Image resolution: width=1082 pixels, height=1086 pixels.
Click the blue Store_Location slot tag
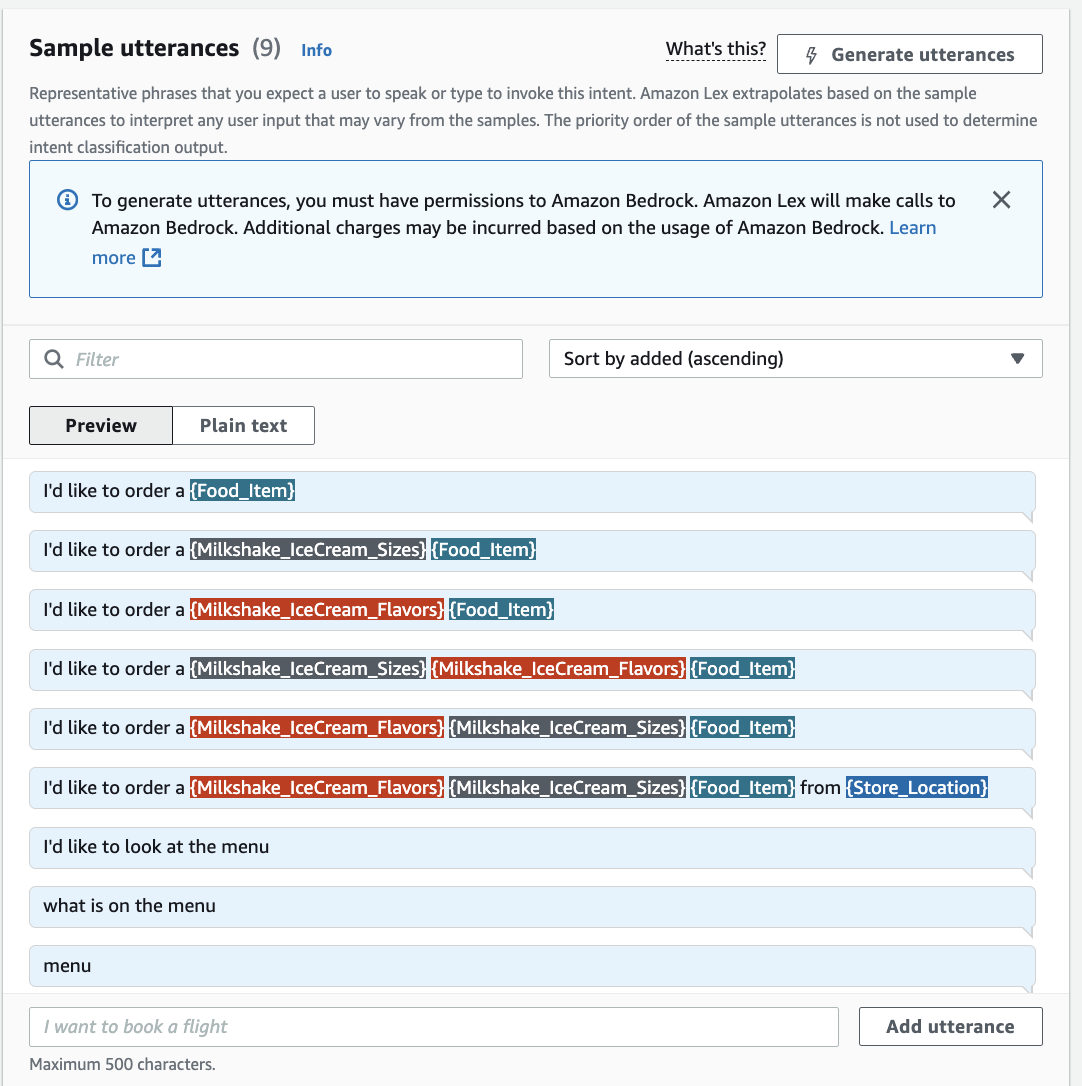[916, 787]
